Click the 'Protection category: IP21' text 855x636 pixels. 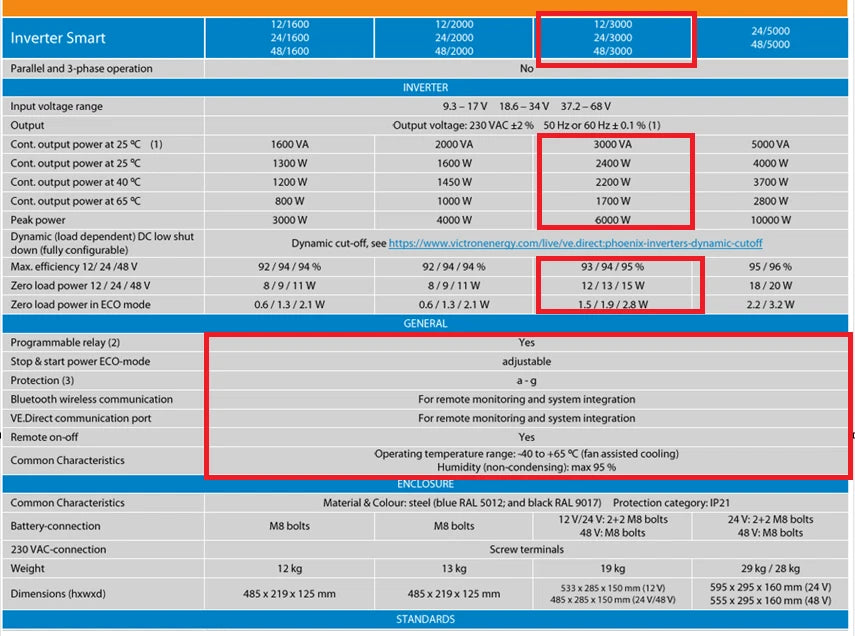(x=671, y=503)
